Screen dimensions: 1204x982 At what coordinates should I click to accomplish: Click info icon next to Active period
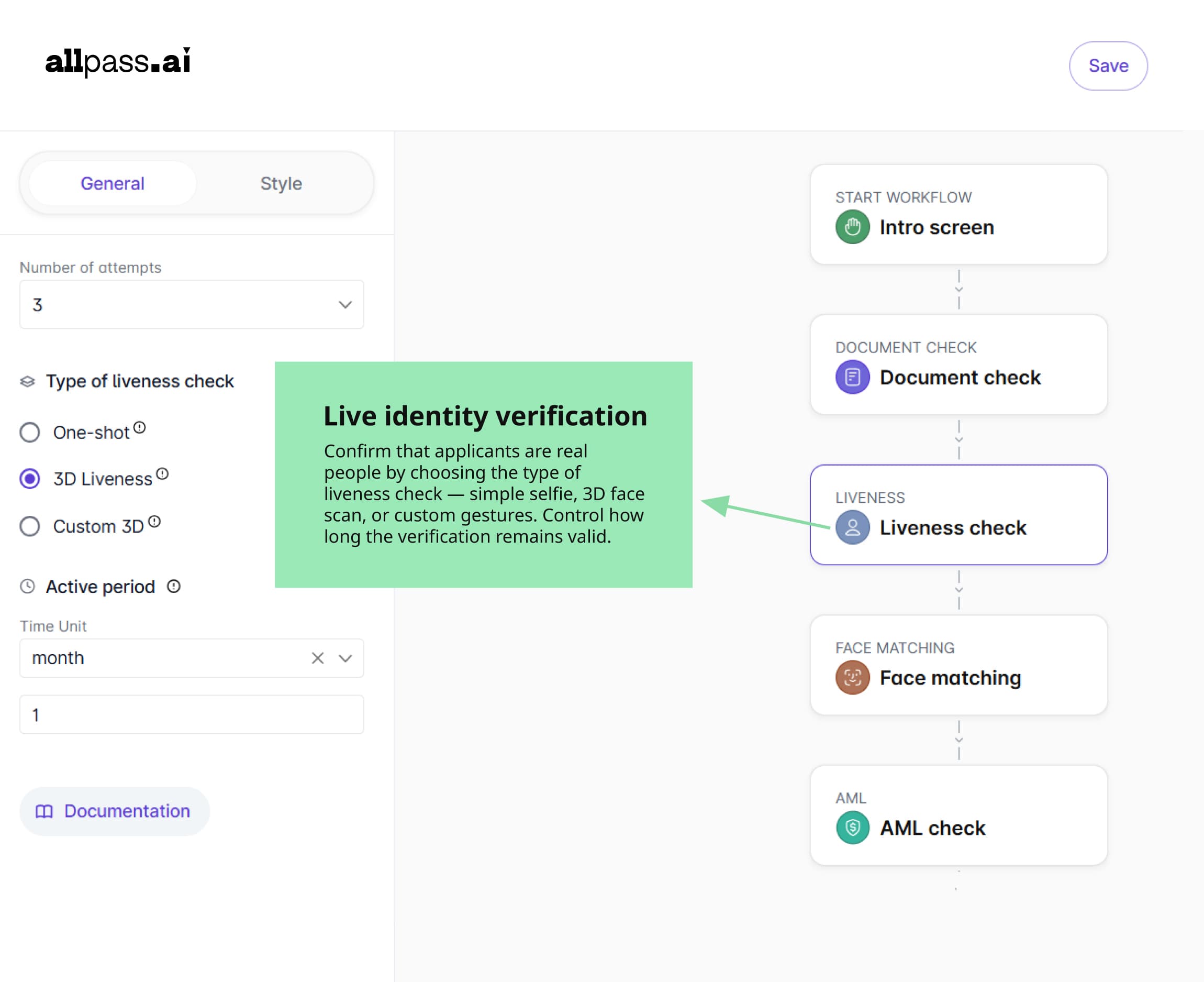point(174,586)
